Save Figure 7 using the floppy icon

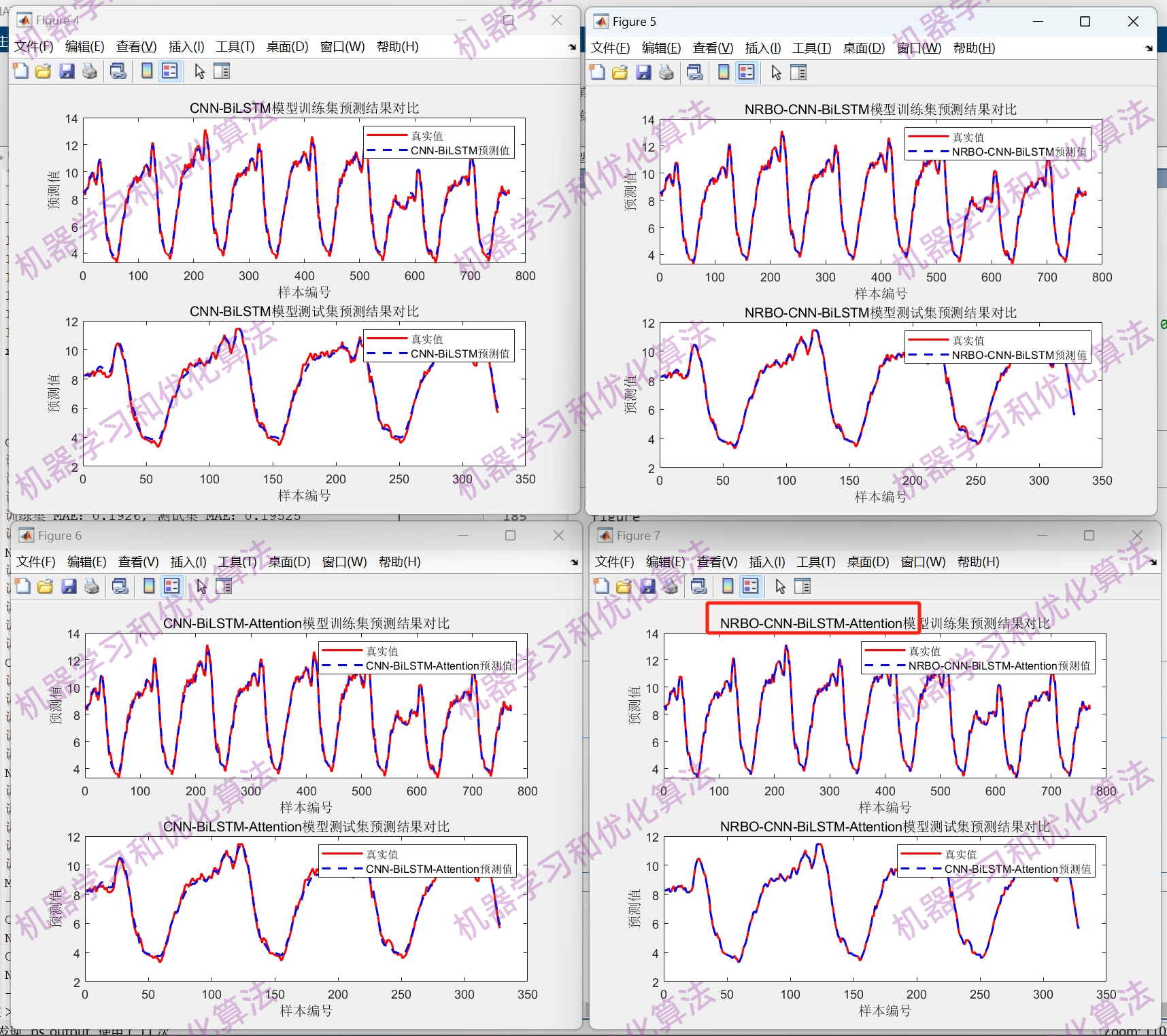pyautogui.click(x=647, y=586)
